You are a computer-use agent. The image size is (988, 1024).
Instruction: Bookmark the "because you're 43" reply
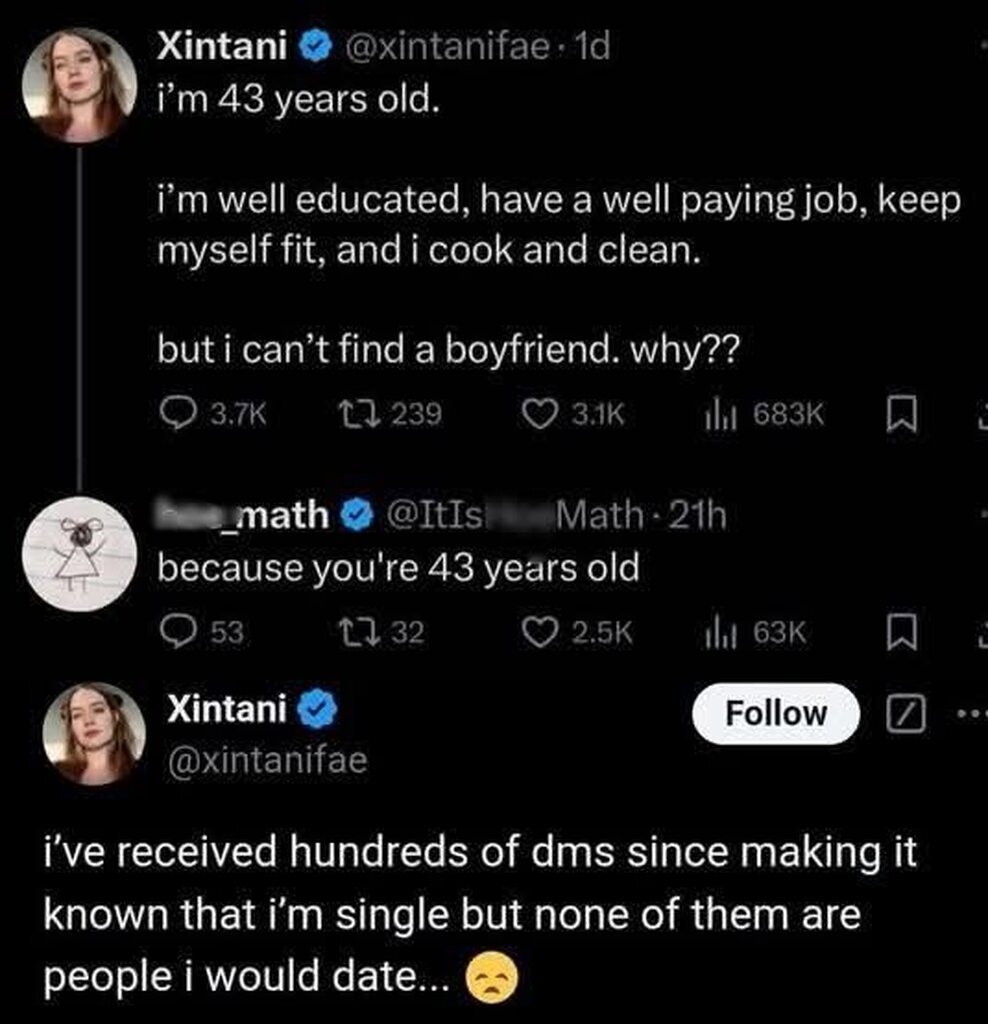pos(900,632)
